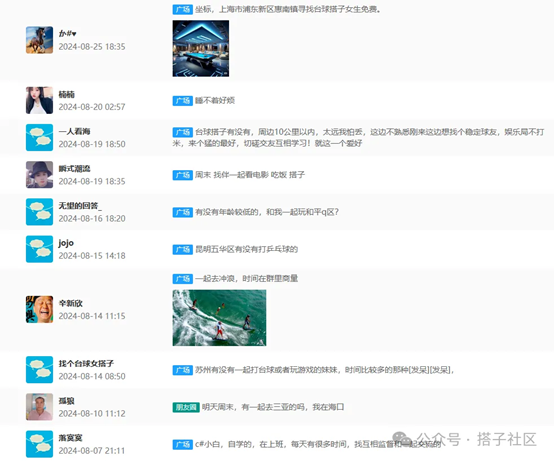
Task: Click the avatar dated 2024-08-16 18:20
Action: (40, 212)
